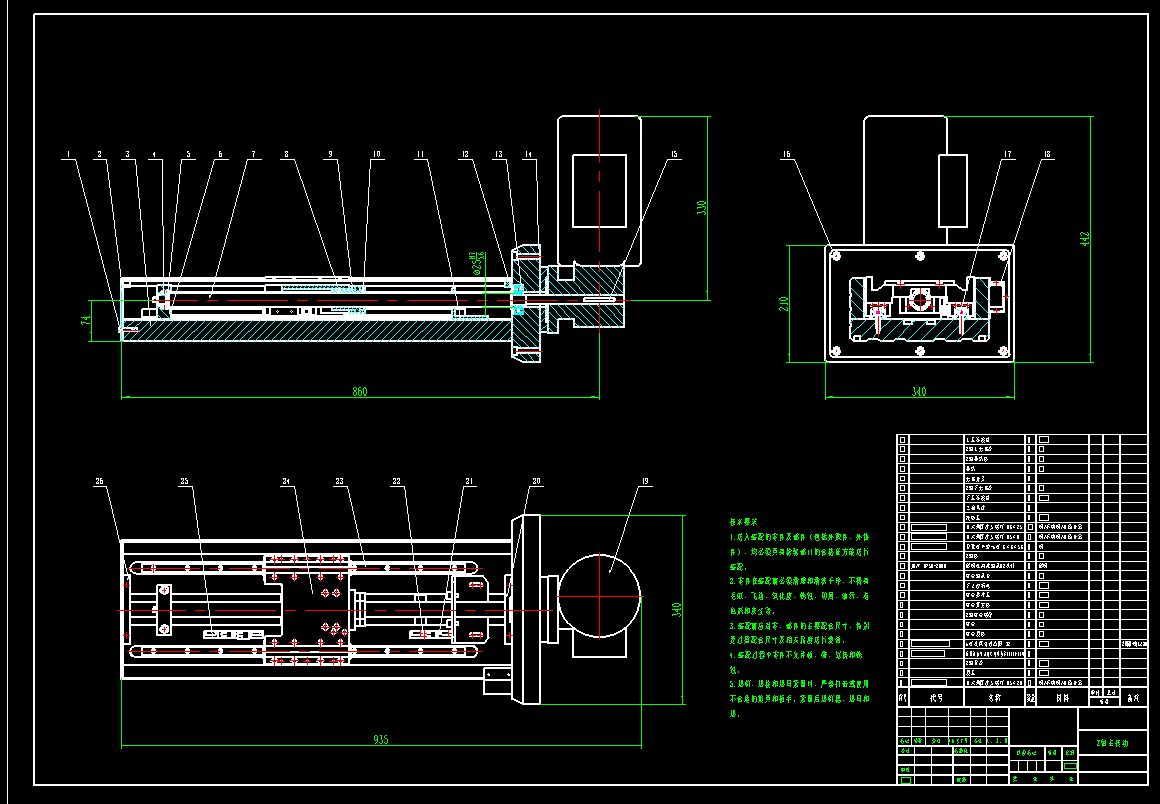Click part balloon number 10
The height and width of the screenshot is (804, 1160).
(x=377, y=155)
